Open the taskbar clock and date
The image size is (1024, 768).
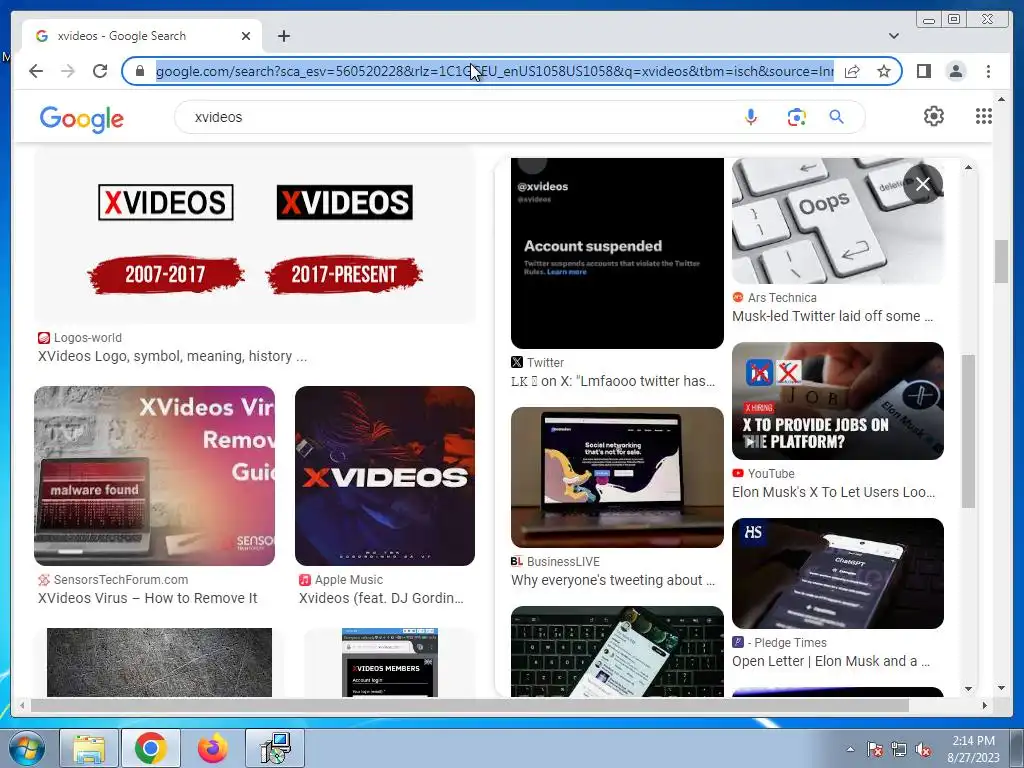point(973,749)
